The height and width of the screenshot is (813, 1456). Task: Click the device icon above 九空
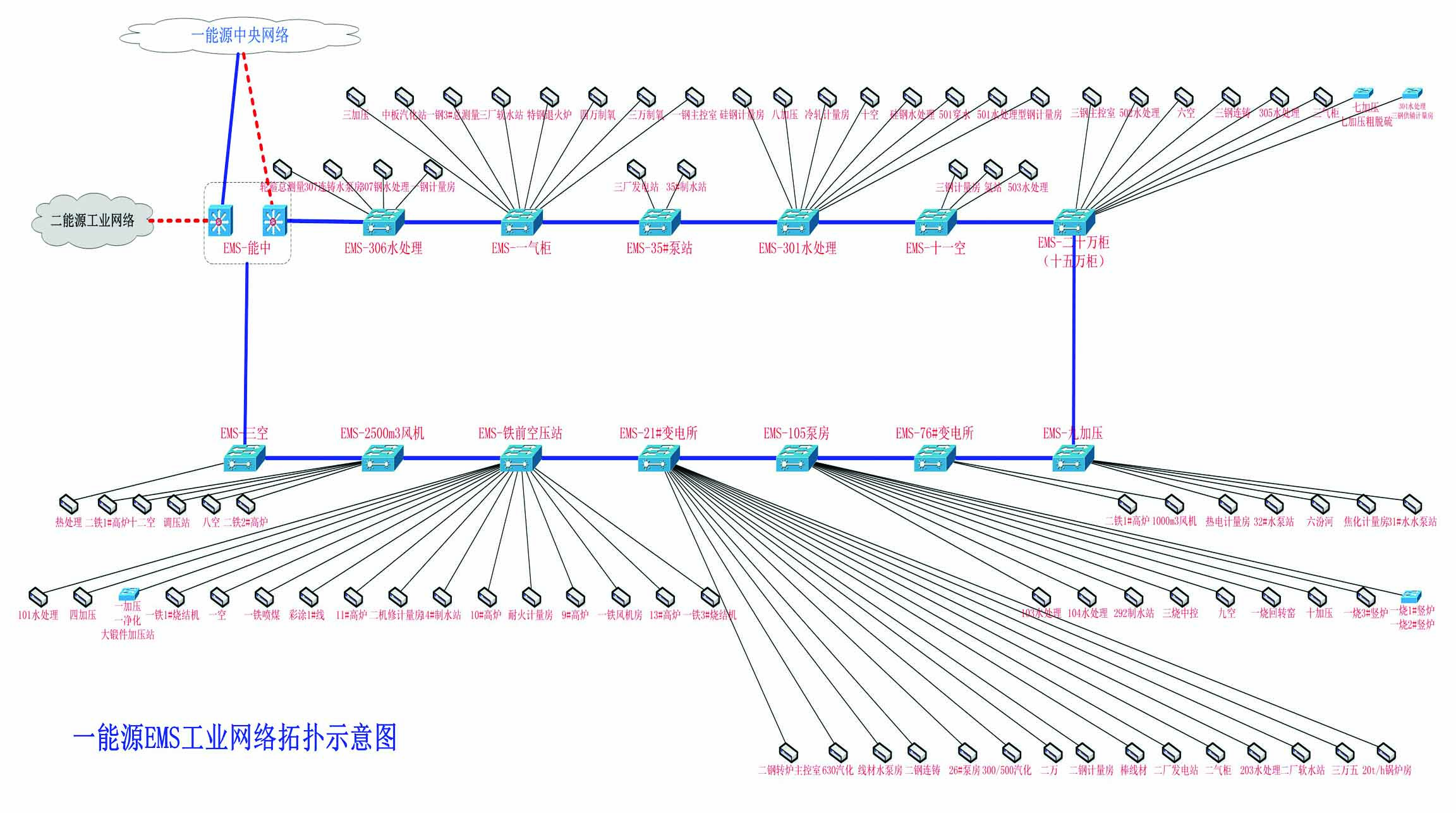[1225, 597]
